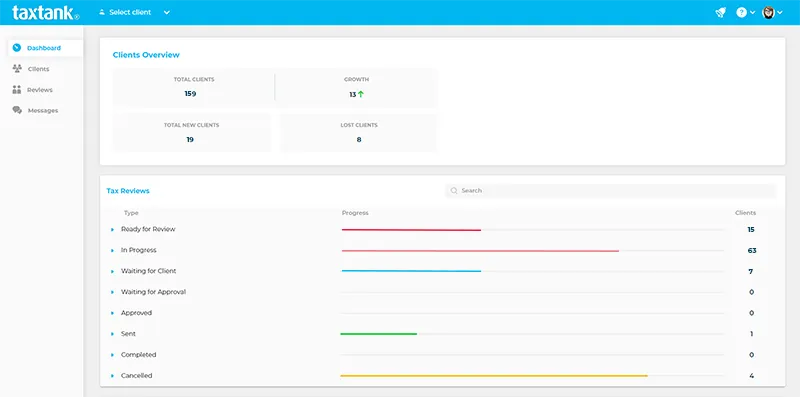Click the Progress column header
Image resolution: width=800 pixels, height=397 pixels.
pyautogui.click(x=355, y=213)
